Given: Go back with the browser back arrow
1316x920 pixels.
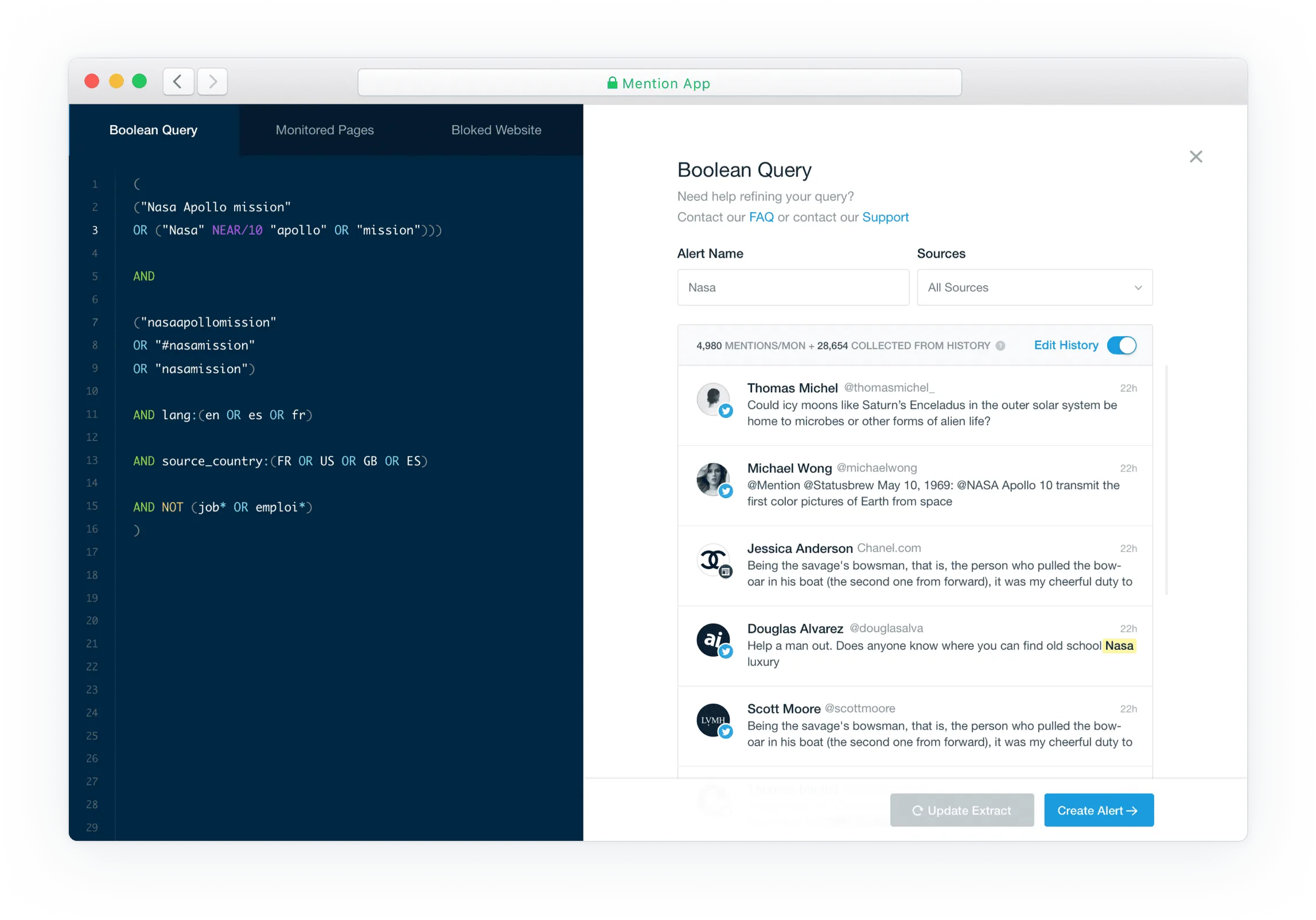Looking at the screenshot, I should click(178, 81).
